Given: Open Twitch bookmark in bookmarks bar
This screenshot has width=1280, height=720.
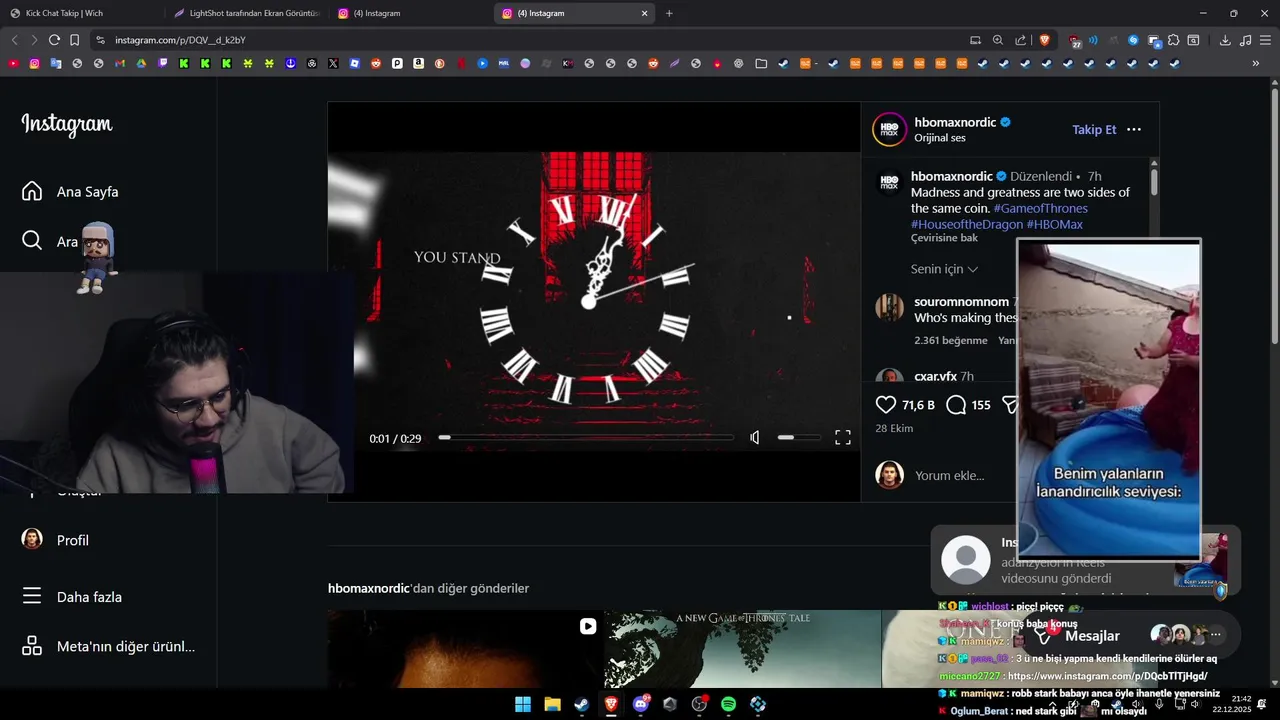Looking at the screenshot, I should pyautogui.click(x=163, y=63).
